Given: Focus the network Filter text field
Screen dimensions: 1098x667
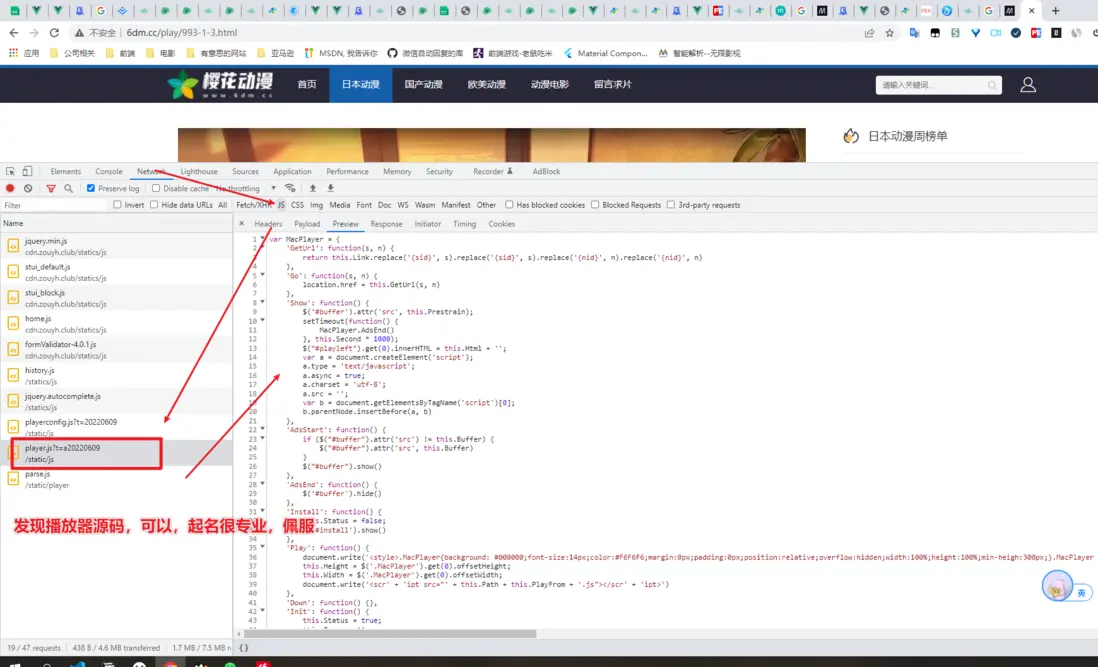Looking at the screenshot, I should (55, 205).
